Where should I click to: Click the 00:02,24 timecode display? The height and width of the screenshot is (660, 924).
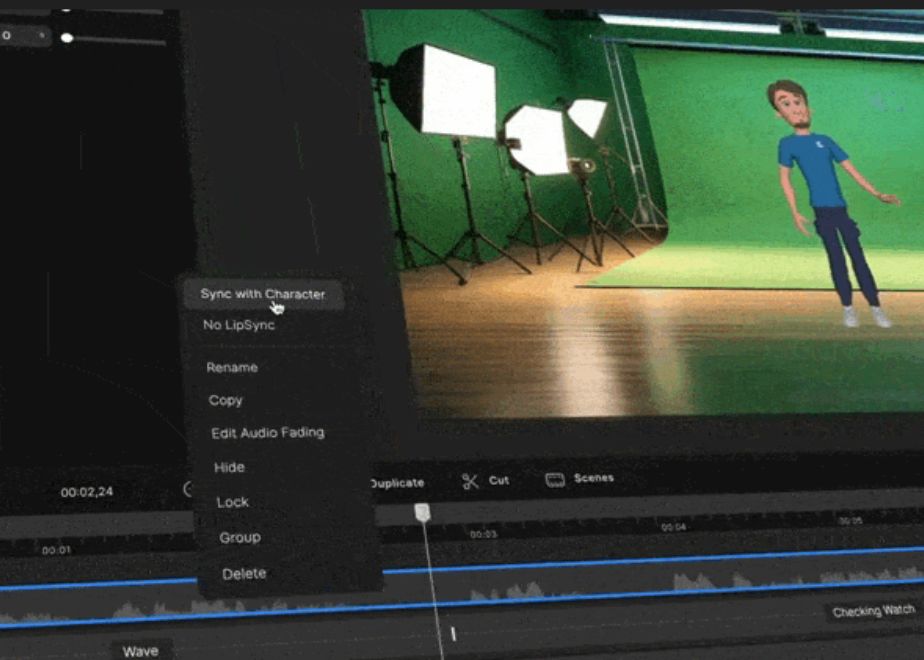86,492
